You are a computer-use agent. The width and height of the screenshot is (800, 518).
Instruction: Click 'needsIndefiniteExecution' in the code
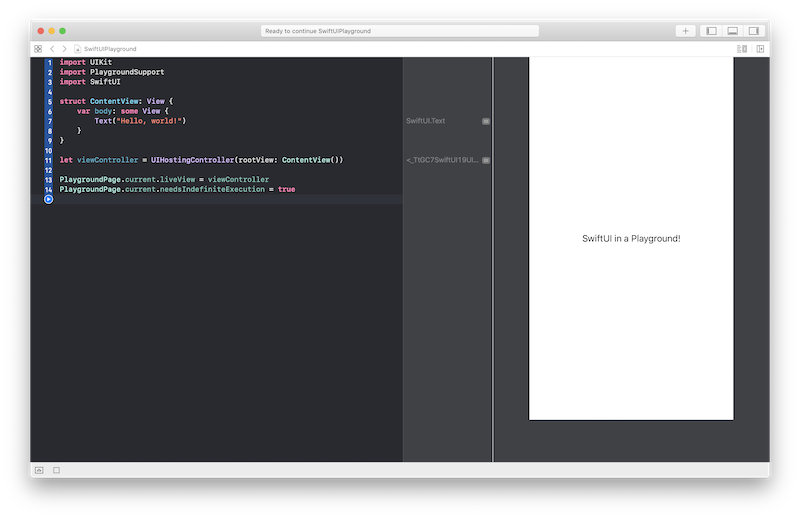212,189
